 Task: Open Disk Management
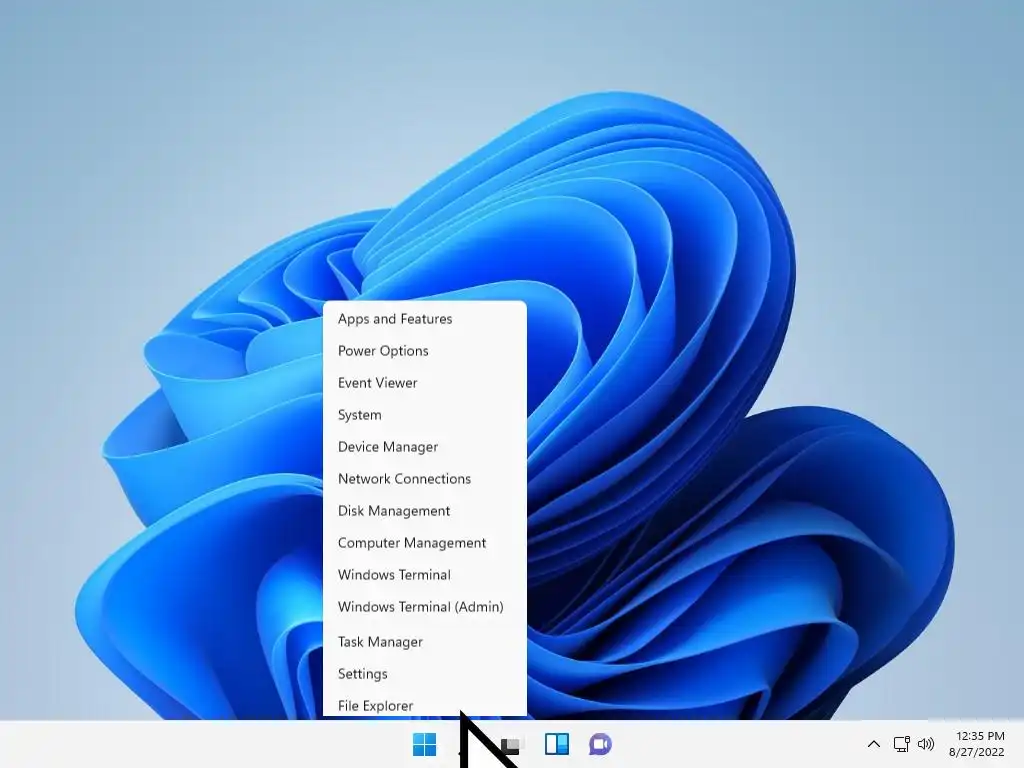424,511
